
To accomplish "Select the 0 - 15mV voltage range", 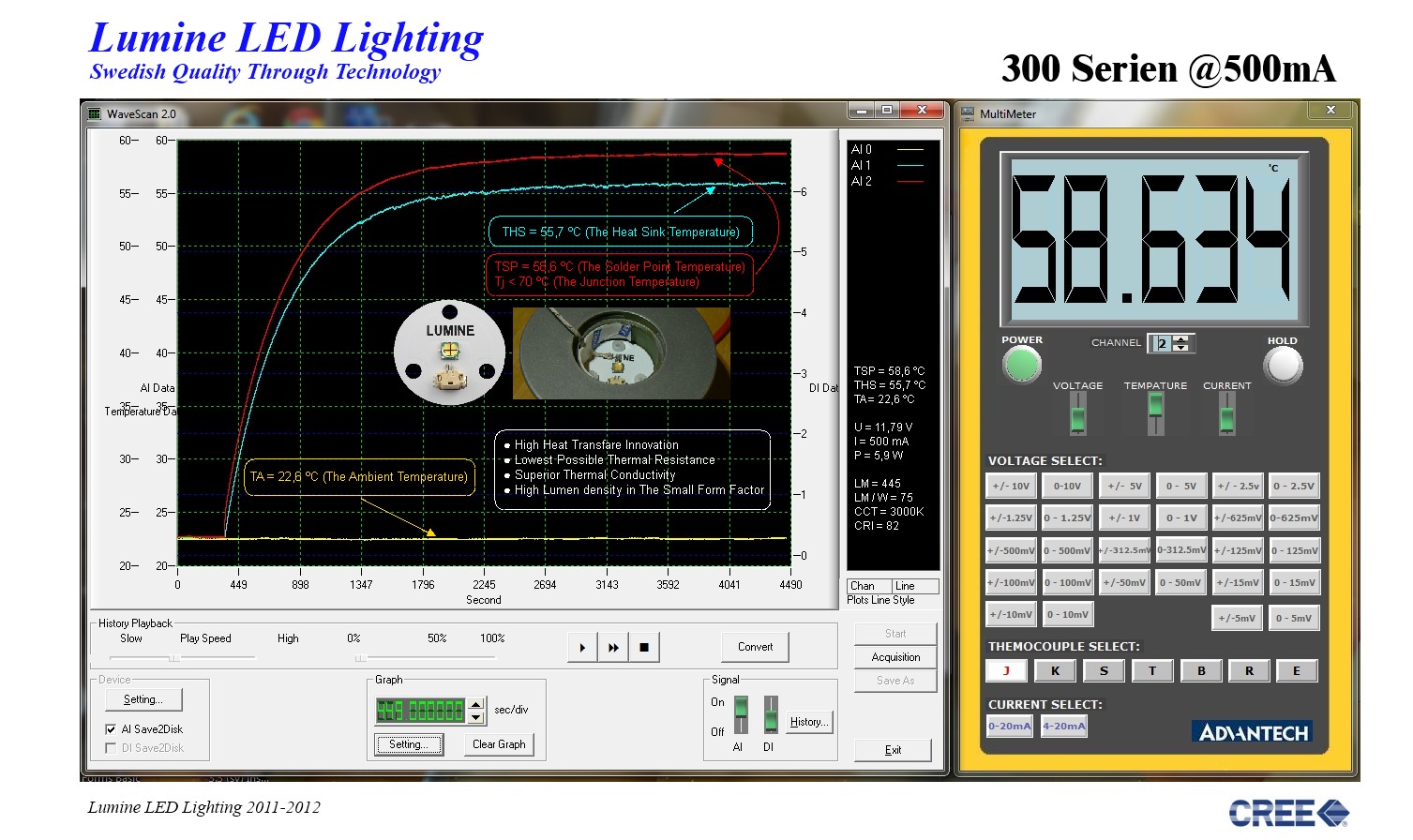I will click(1294, 582).
